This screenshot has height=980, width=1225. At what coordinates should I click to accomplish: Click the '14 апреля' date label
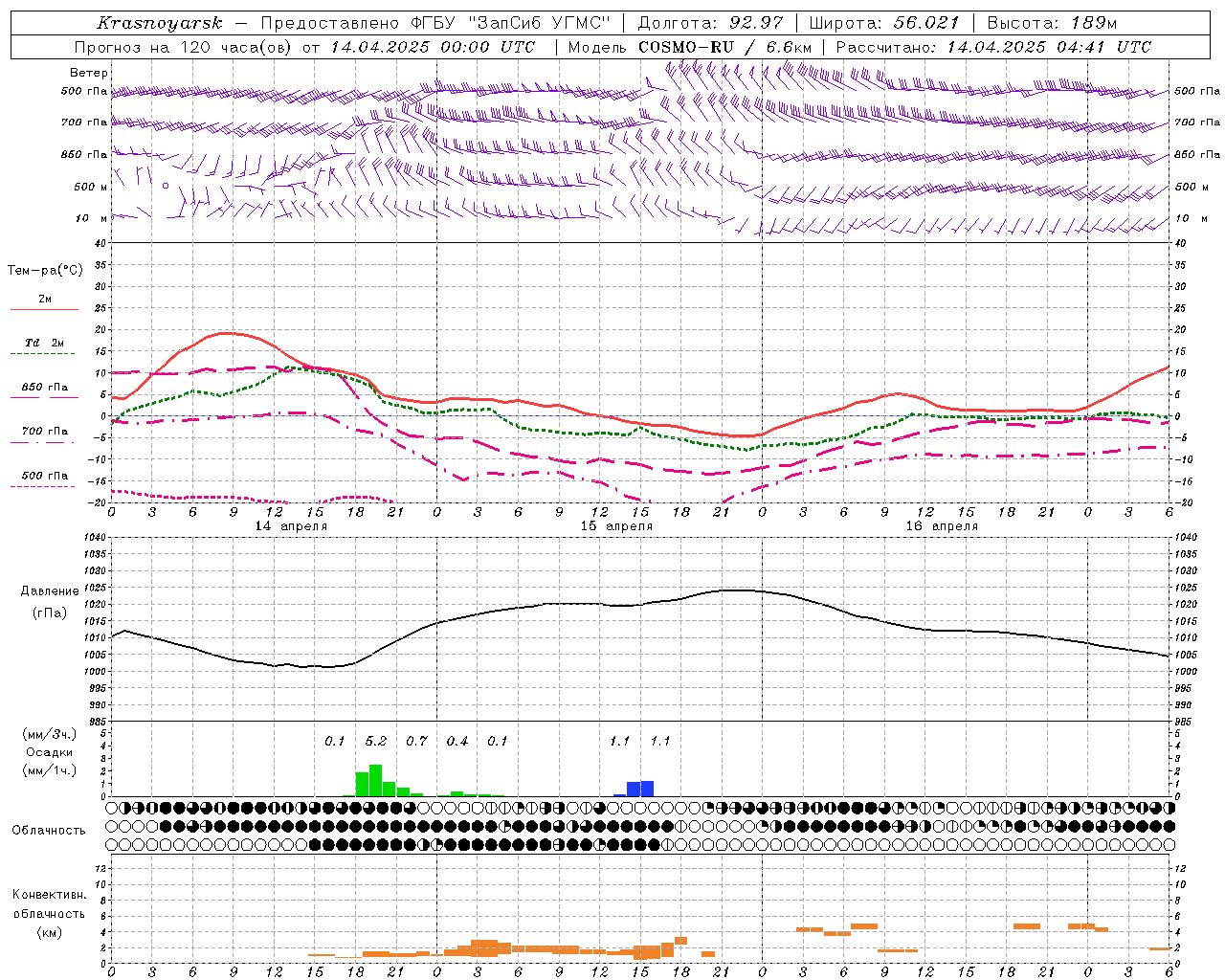click(291, 526)
